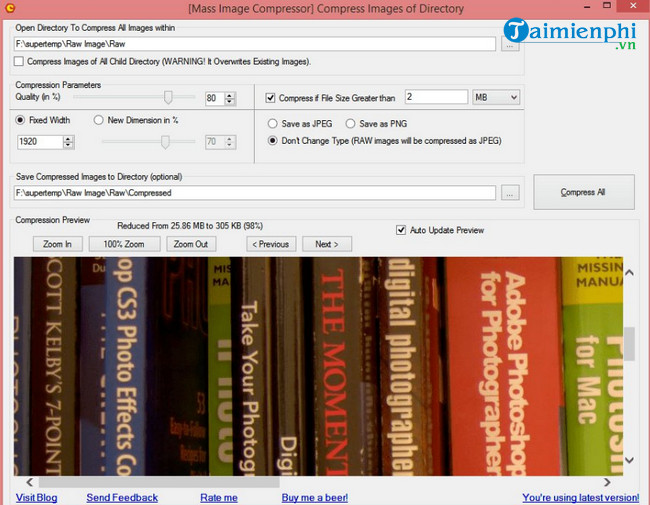Increase the Quality value with up arrow
650x505 pixels.
[230, 95]
